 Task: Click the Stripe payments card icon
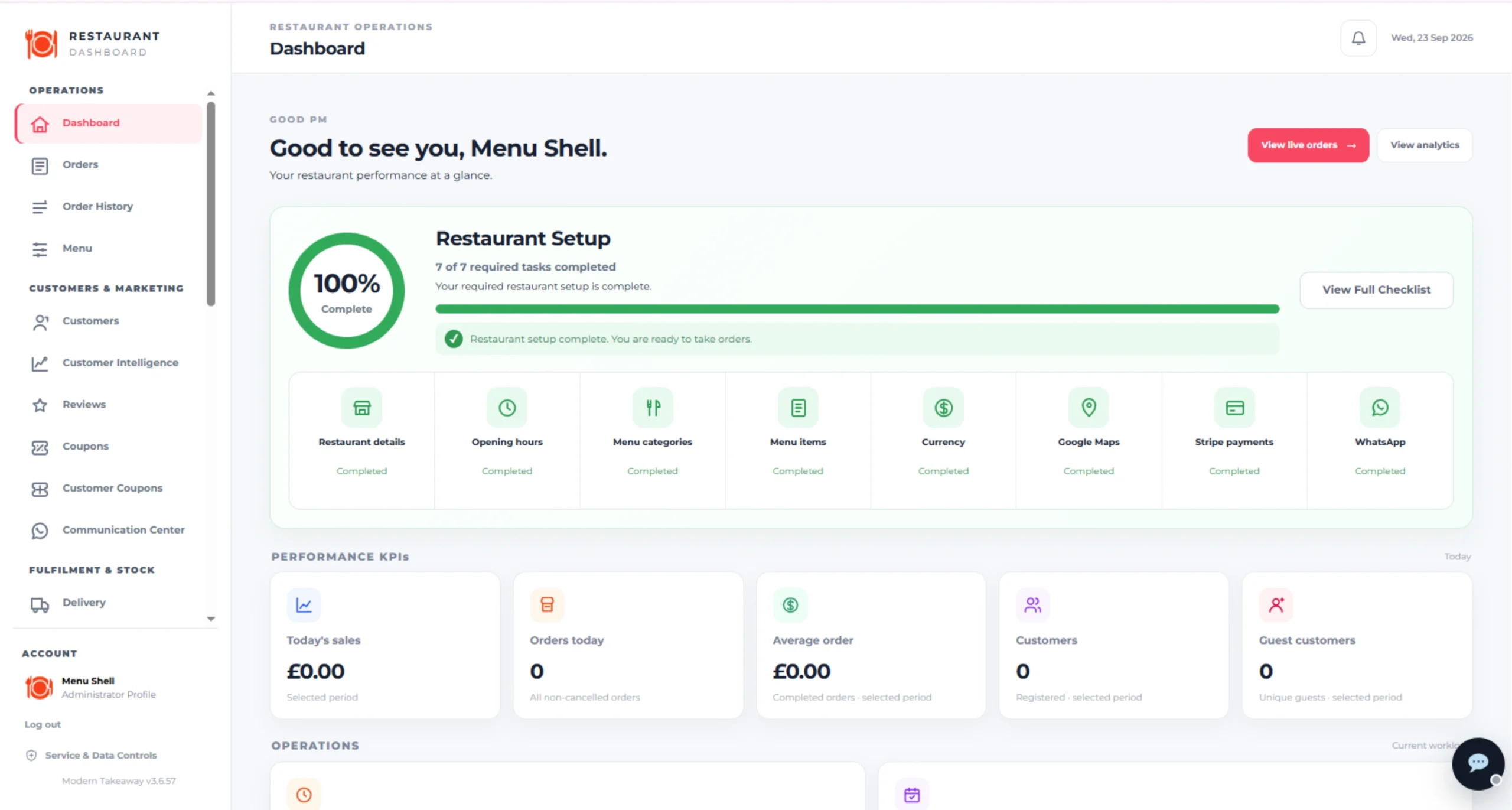1234,407
